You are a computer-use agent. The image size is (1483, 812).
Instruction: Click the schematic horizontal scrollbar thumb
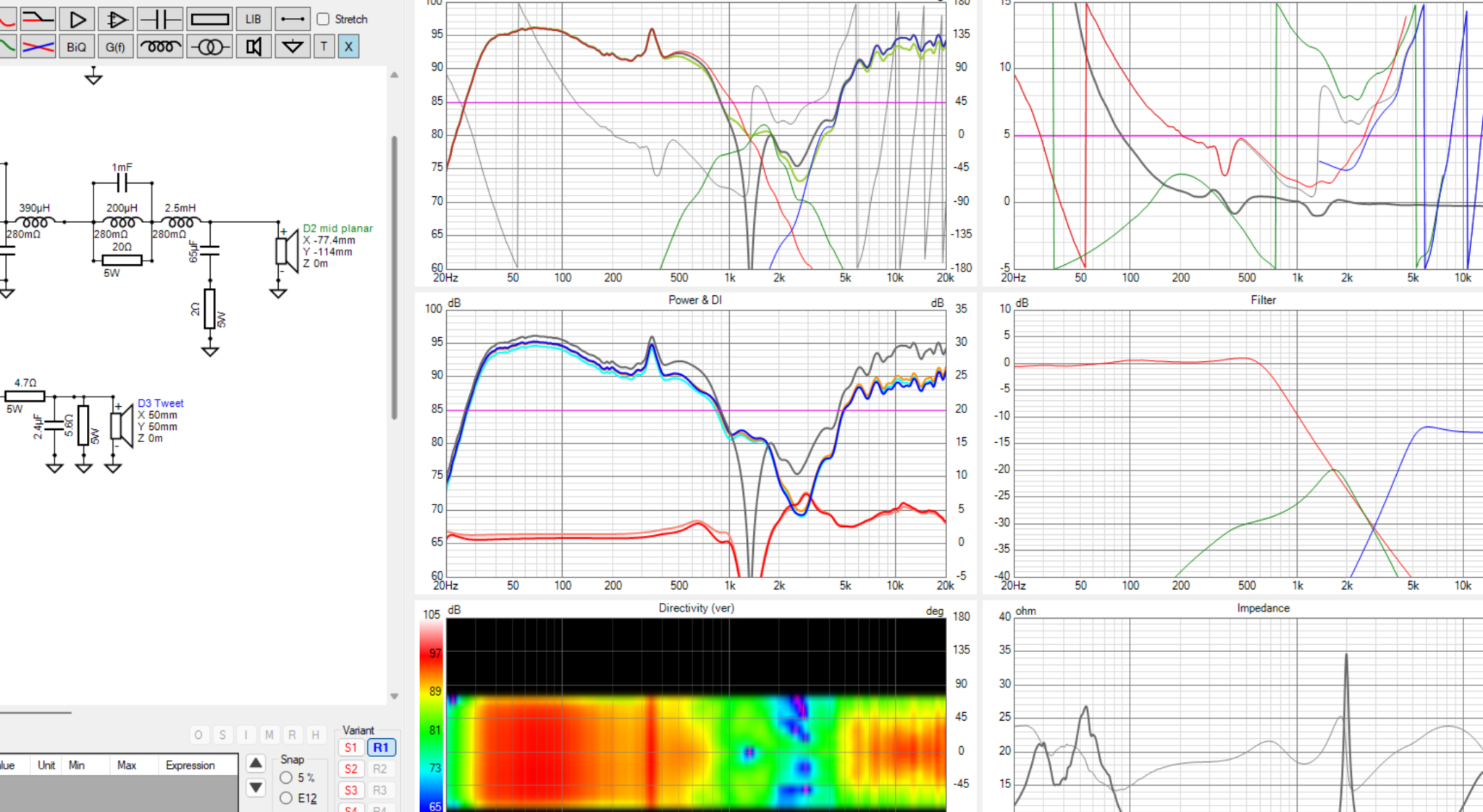pos(35,713)
